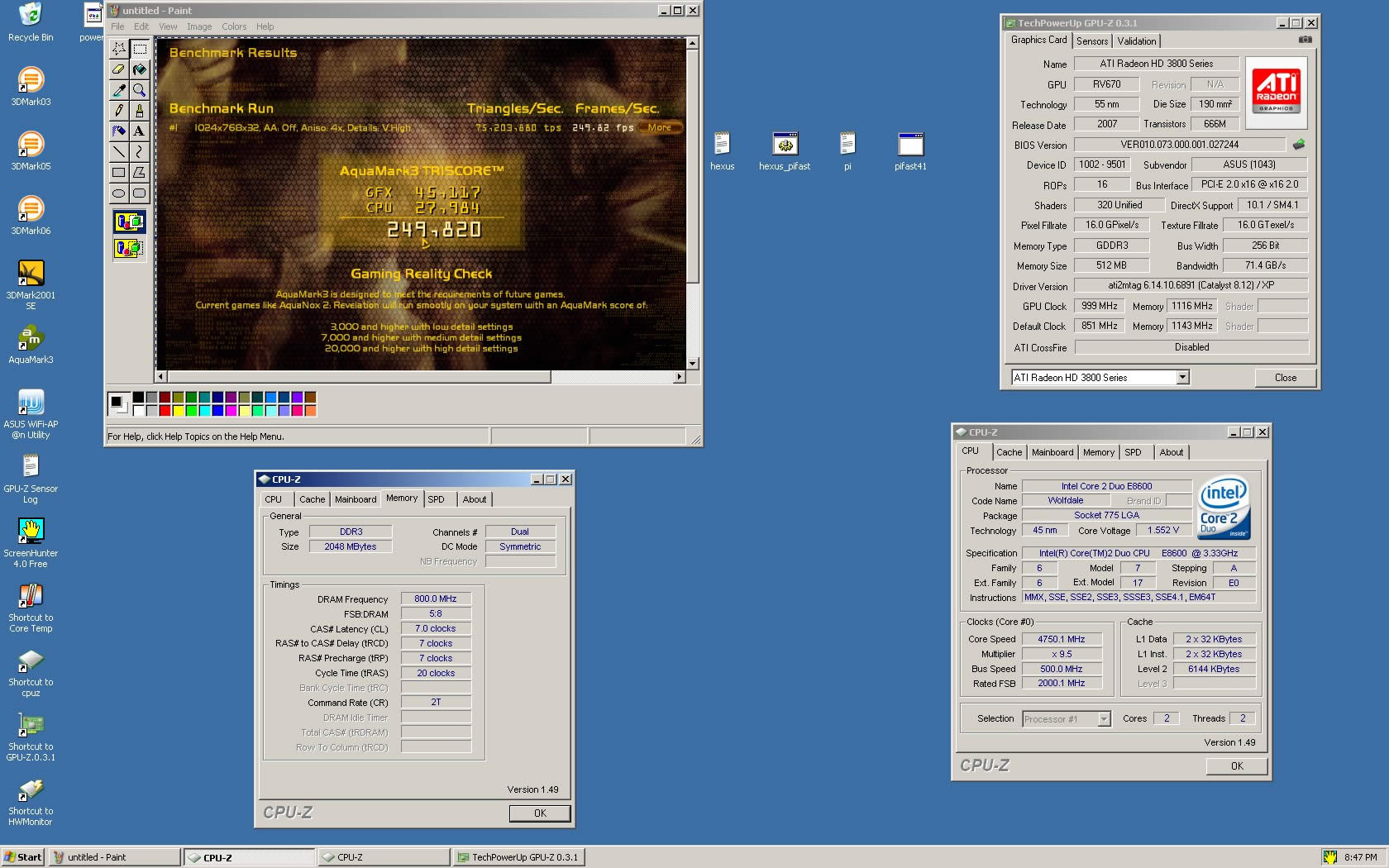Open the Help menu in Paint

[x=265, y=26]
